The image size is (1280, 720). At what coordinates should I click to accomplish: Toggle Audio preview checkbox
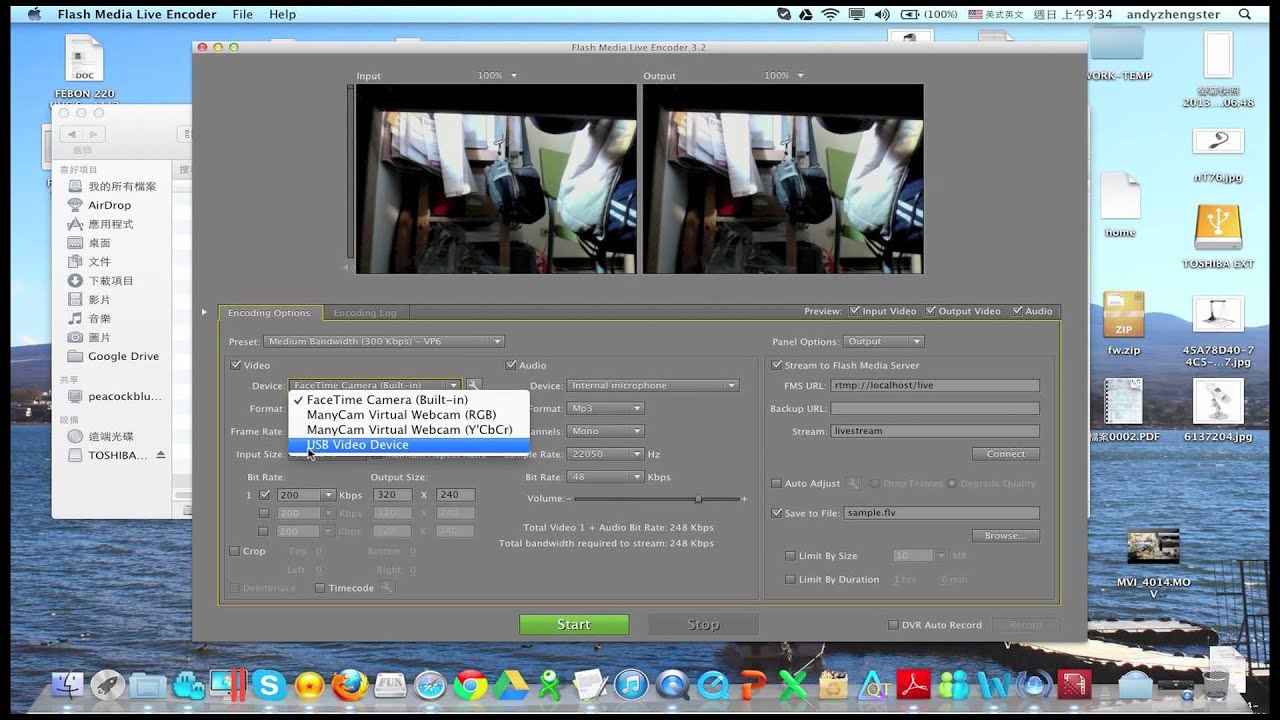click(x=1018, y=311)
